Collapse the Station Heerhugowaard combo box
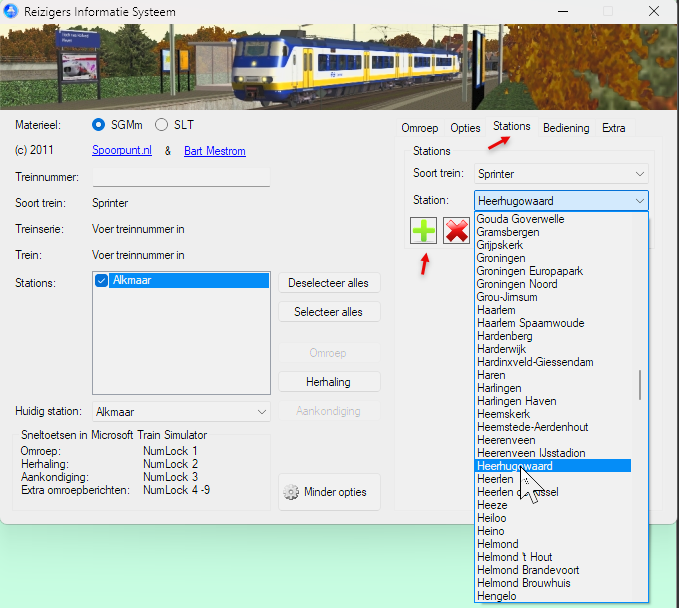Viewport: 679px width, 608px height. click(561, 201)
